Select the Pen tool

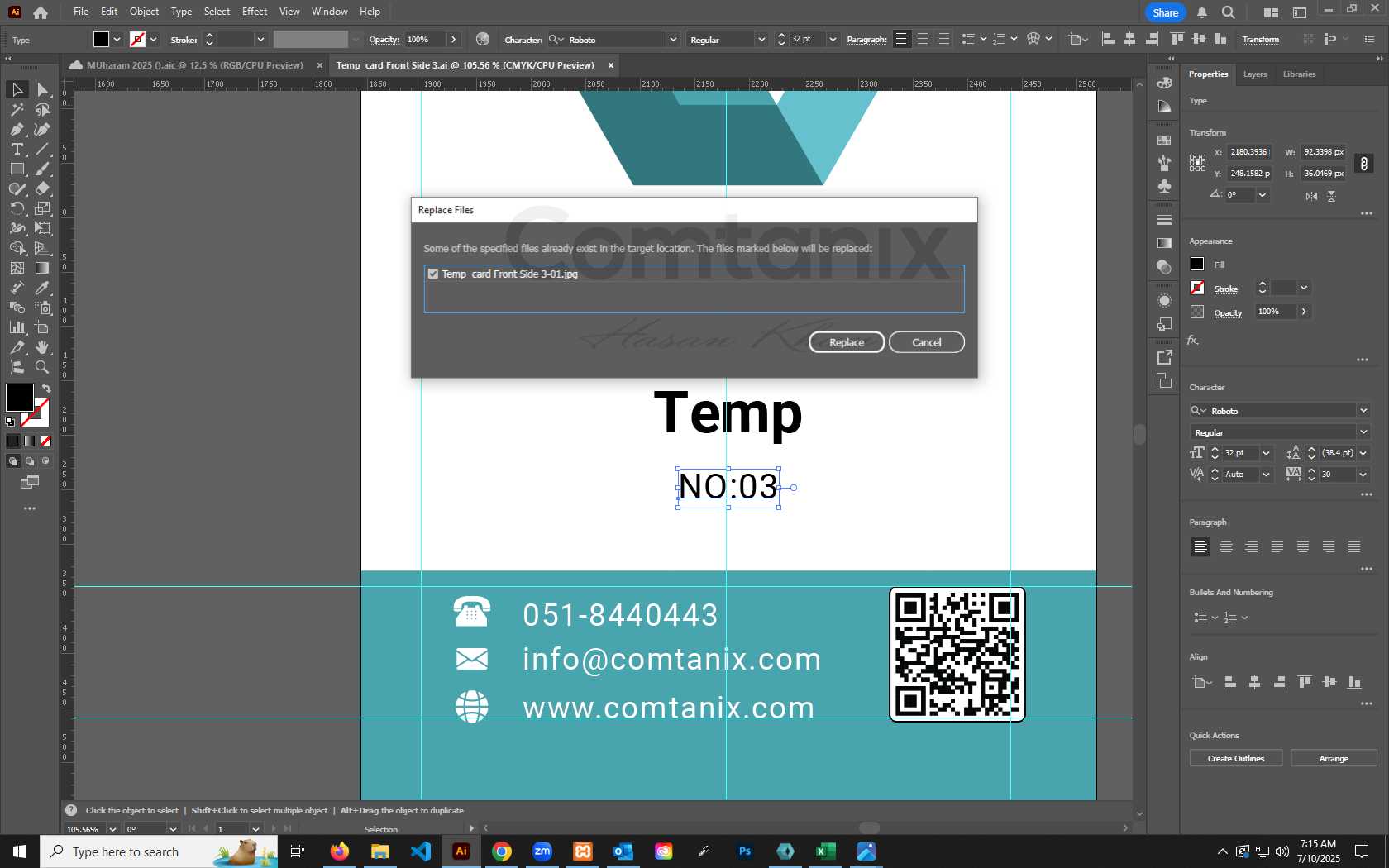17,129
